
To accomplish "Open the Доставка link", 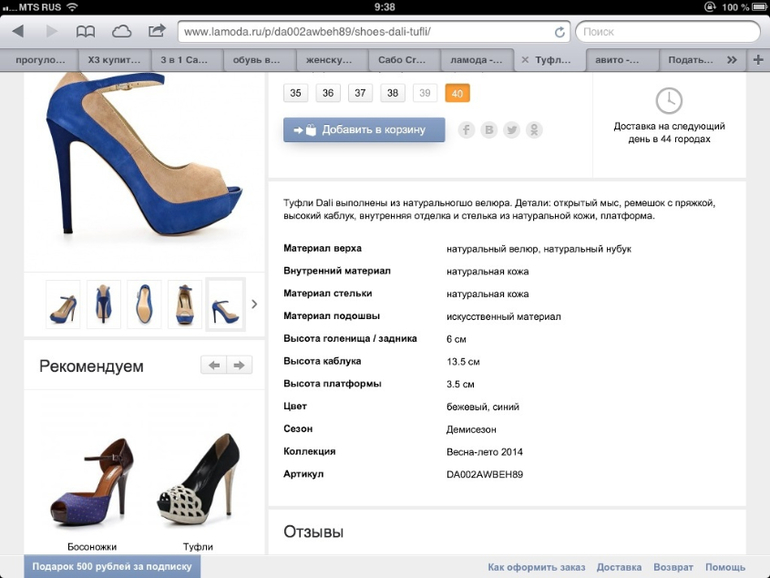I will pyautogui.click(x=619, y=567).
